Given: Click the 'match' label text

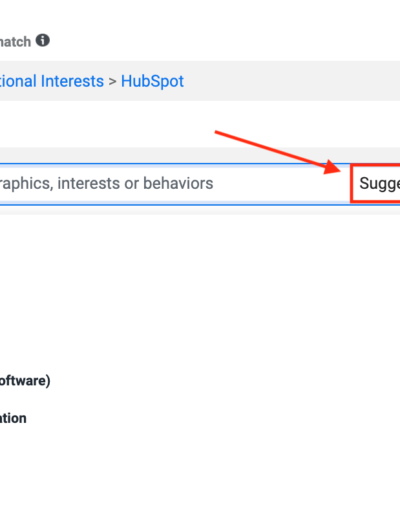Looking at the screenshot, I should [15, 42].
